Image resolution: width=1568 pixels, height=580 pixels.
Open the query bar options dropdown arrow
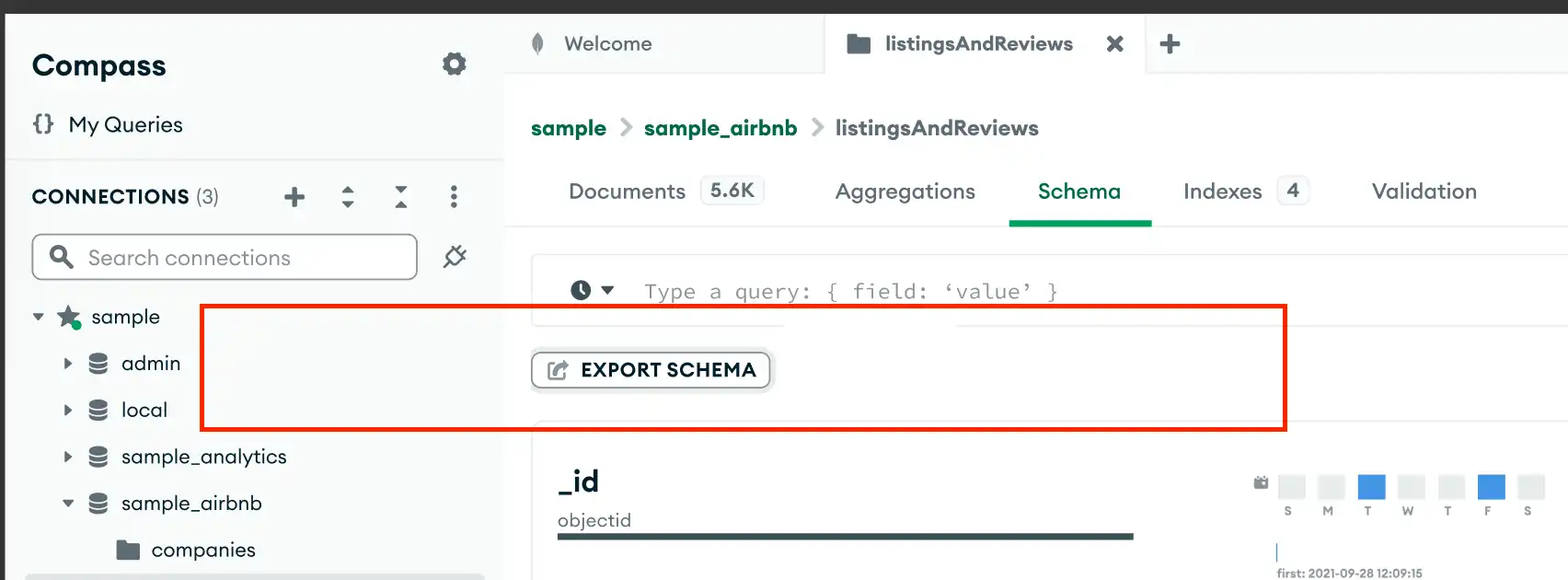pyautogui.click(x=605, y=290)
